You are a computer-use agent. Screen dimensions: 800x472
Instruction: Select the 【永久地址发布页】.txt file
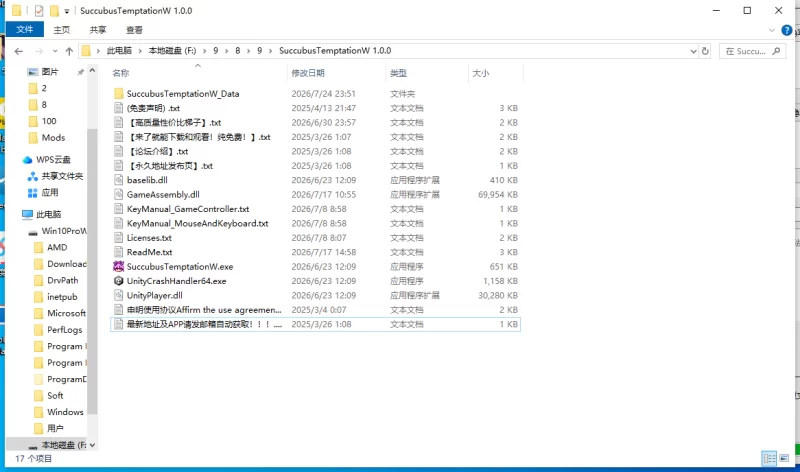pyautogui.click(x=169, y=166)
